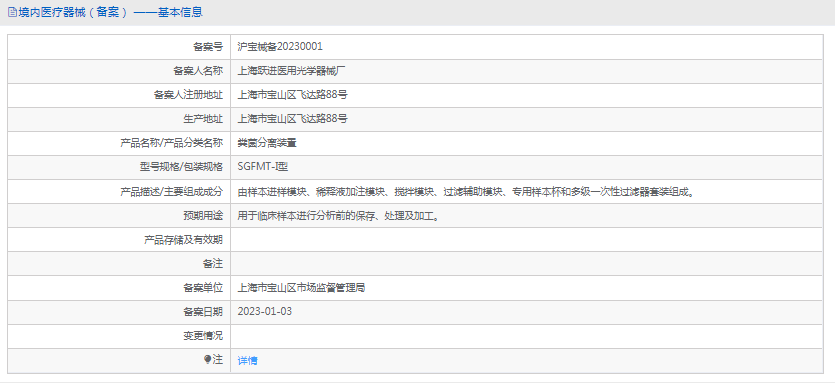Viewport: 835px width, 383px height.
Task: Click the 备案日期 label
Action: pyautogui.click(x=203, y=312)
